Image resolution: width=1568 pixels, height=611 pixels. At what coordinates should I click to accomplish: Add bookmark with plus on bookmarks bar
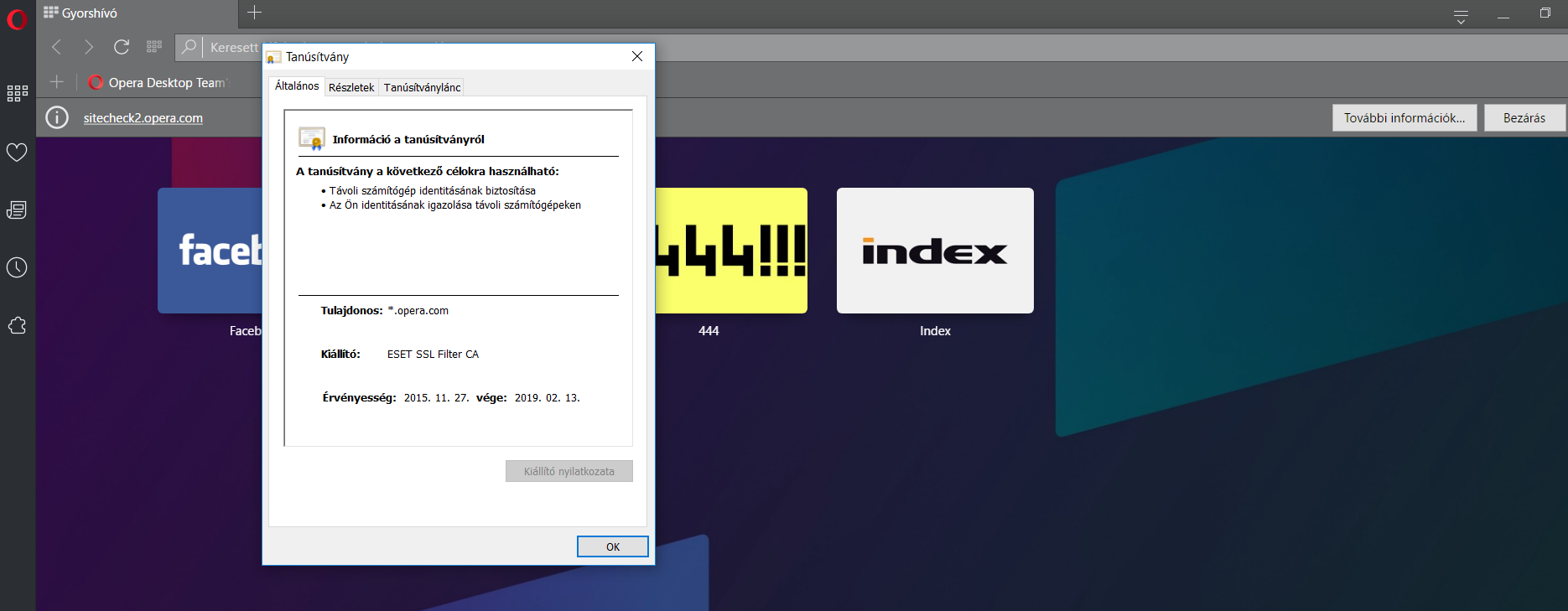click(57, 81)
